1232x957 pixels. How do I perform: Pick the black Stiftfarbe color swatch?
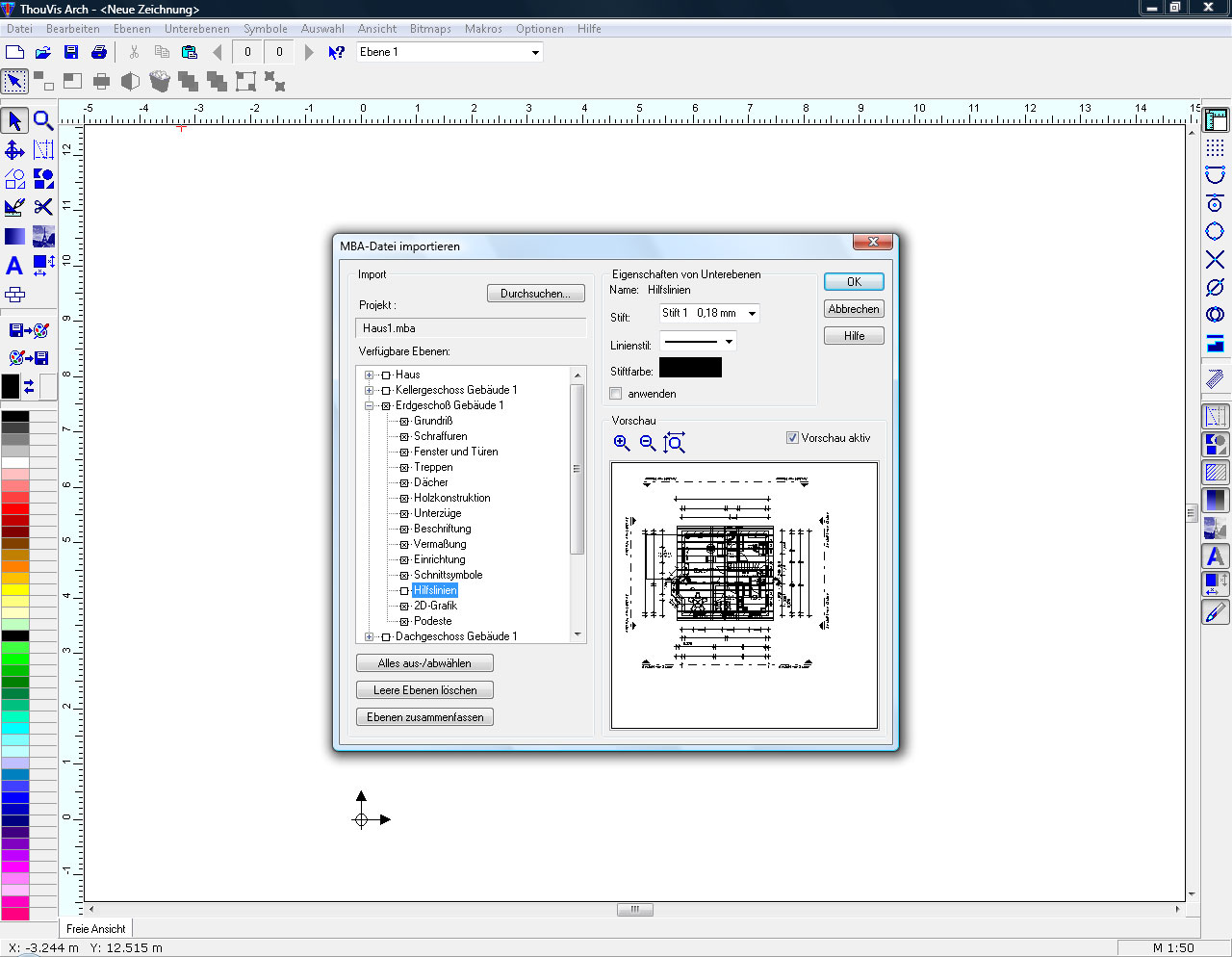point(690,368)
